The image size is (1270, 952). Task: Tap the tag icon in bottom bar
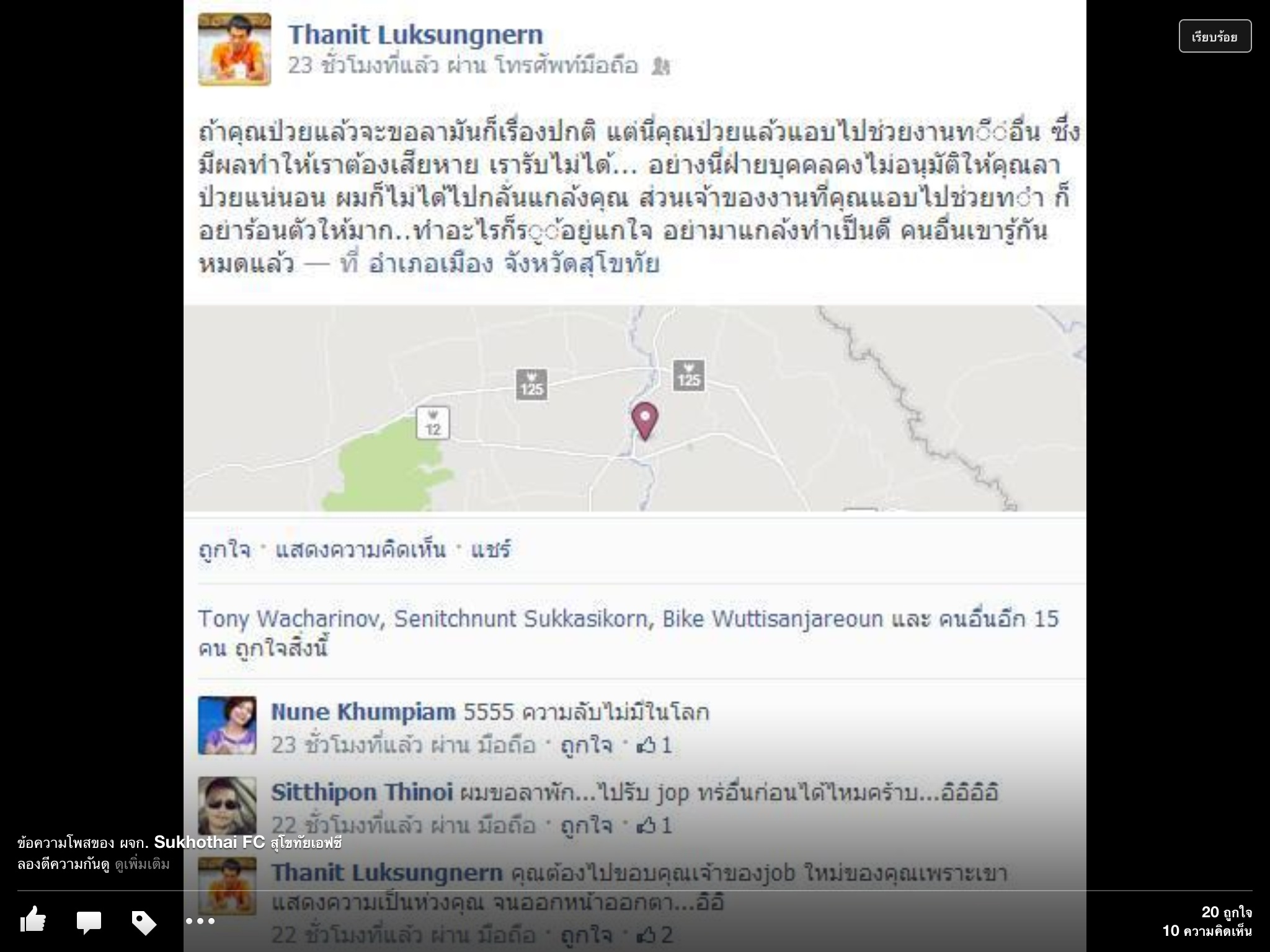coord(144,922)
